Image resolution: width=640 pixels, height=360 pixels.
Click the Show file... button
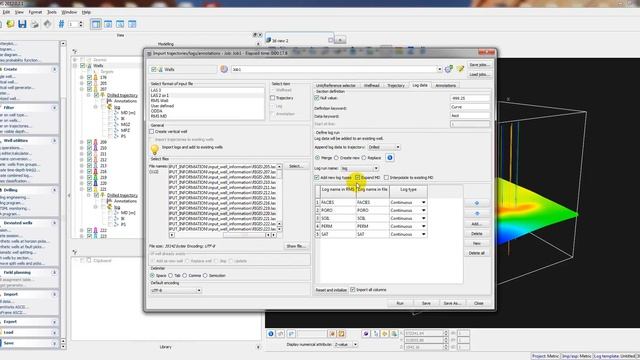pyautogui.click(x=296, y=246)
